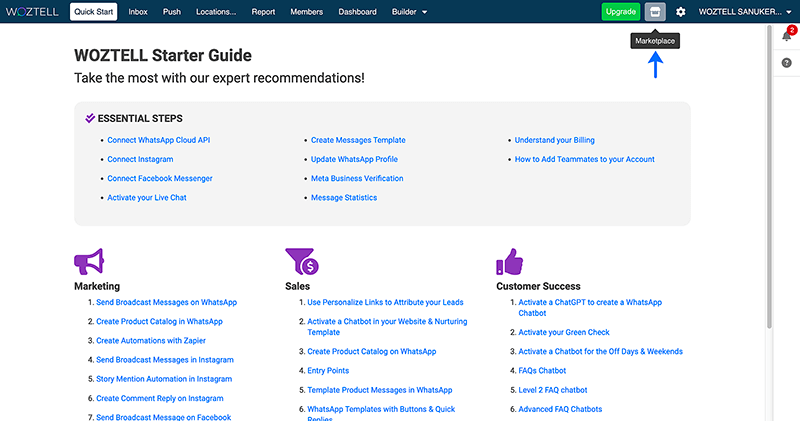Screen dimensions: 800x421
Task: Click the Sales funnel icon
Action: click(x=302, y=261)
